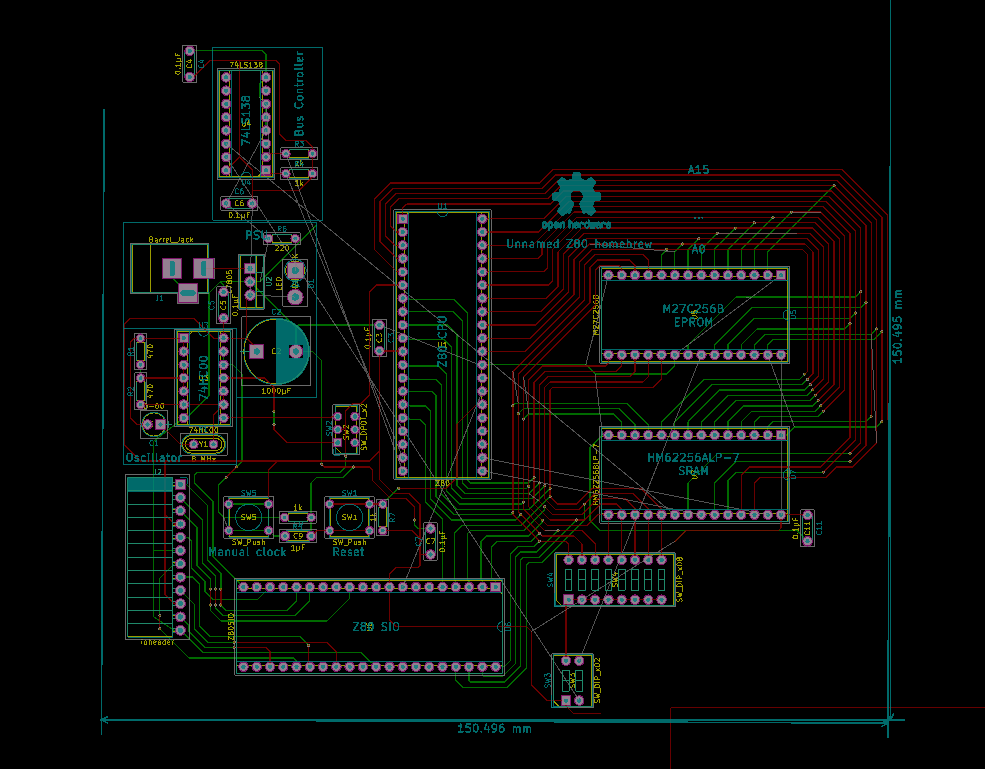
Task: Select the R2 resistor footprint
Action: tap(141, 391)
